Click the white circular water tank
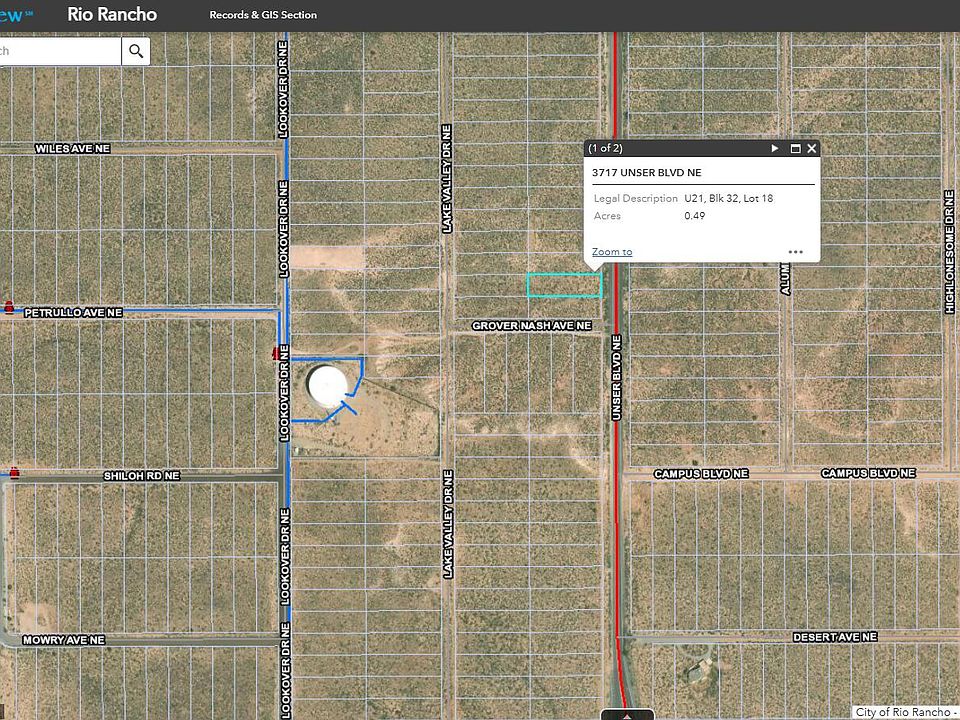Image resolution: width=960 pixels, height=720 pixels. click(x=328, y=386)
